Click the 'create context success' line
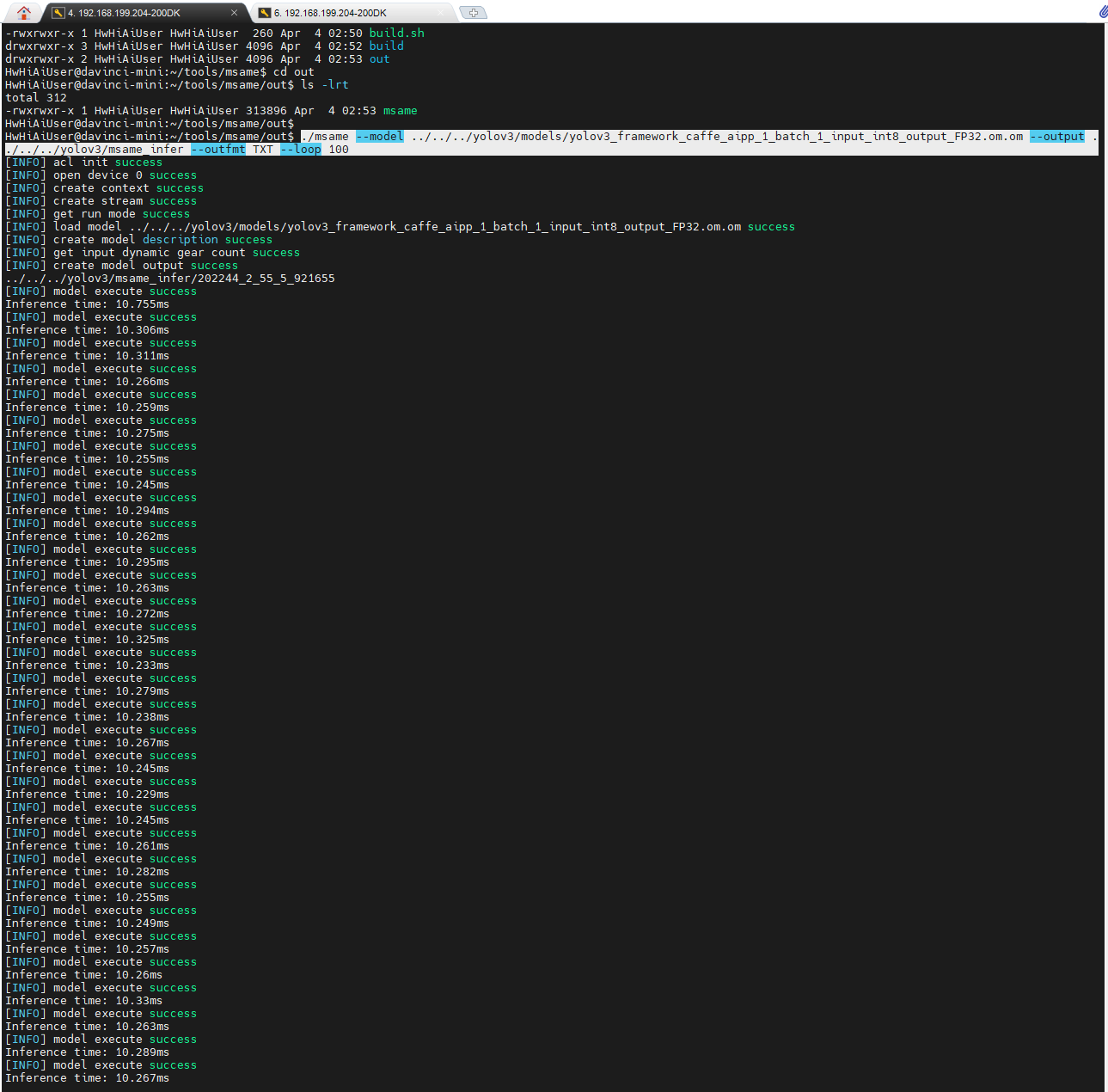Screen dimensions: 1108x1092 point(105,188)
